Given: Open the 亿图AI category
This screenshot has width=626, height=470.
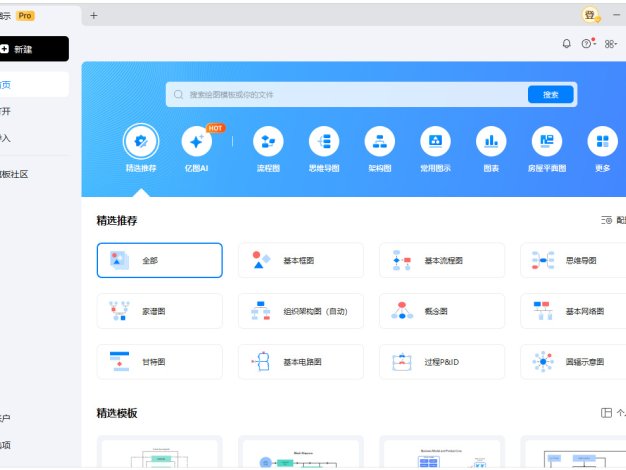Looking at the screenshot, I should [x=196, y=141].
